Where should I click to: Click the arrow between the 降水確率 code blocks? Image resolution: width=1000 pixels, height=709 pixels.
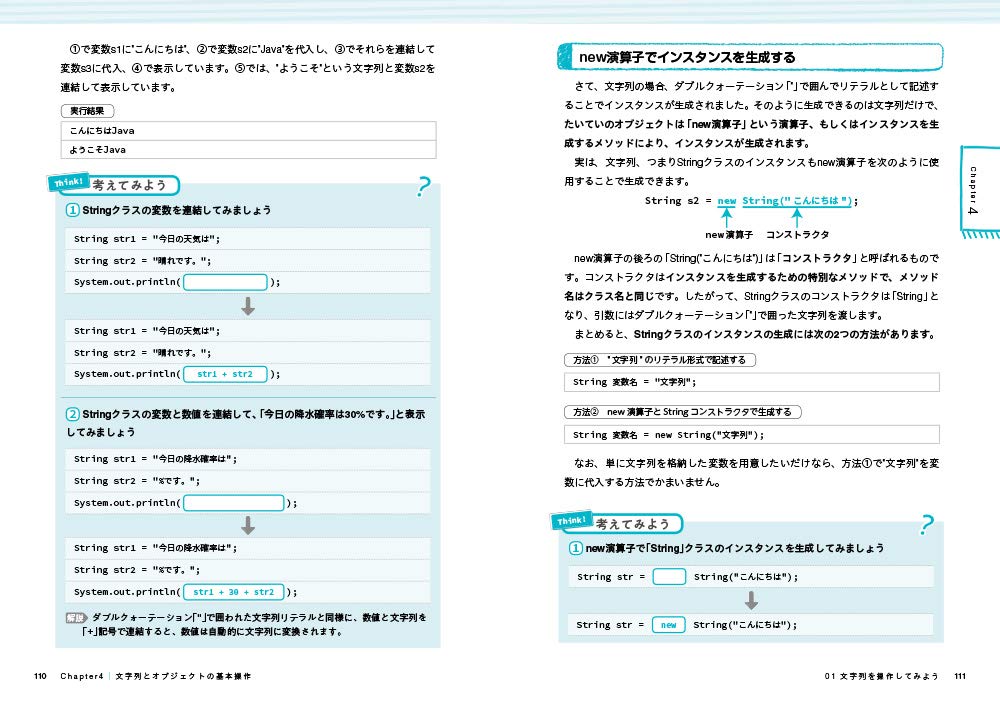(x=248, y=525)
